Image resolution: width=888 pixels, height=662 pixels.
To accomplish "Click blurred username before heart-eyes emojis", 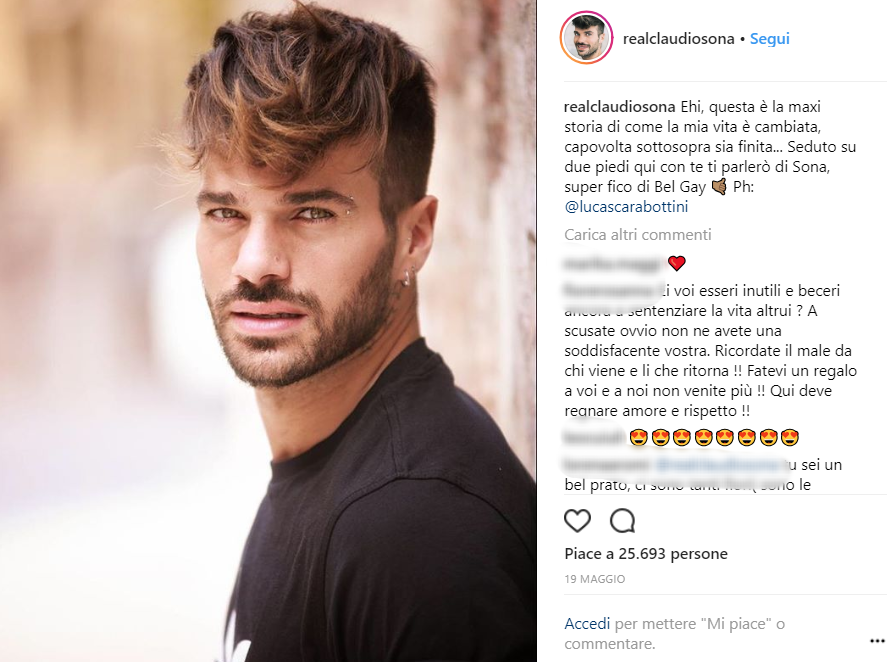I will pyautogui.click(x=595, y=437).
